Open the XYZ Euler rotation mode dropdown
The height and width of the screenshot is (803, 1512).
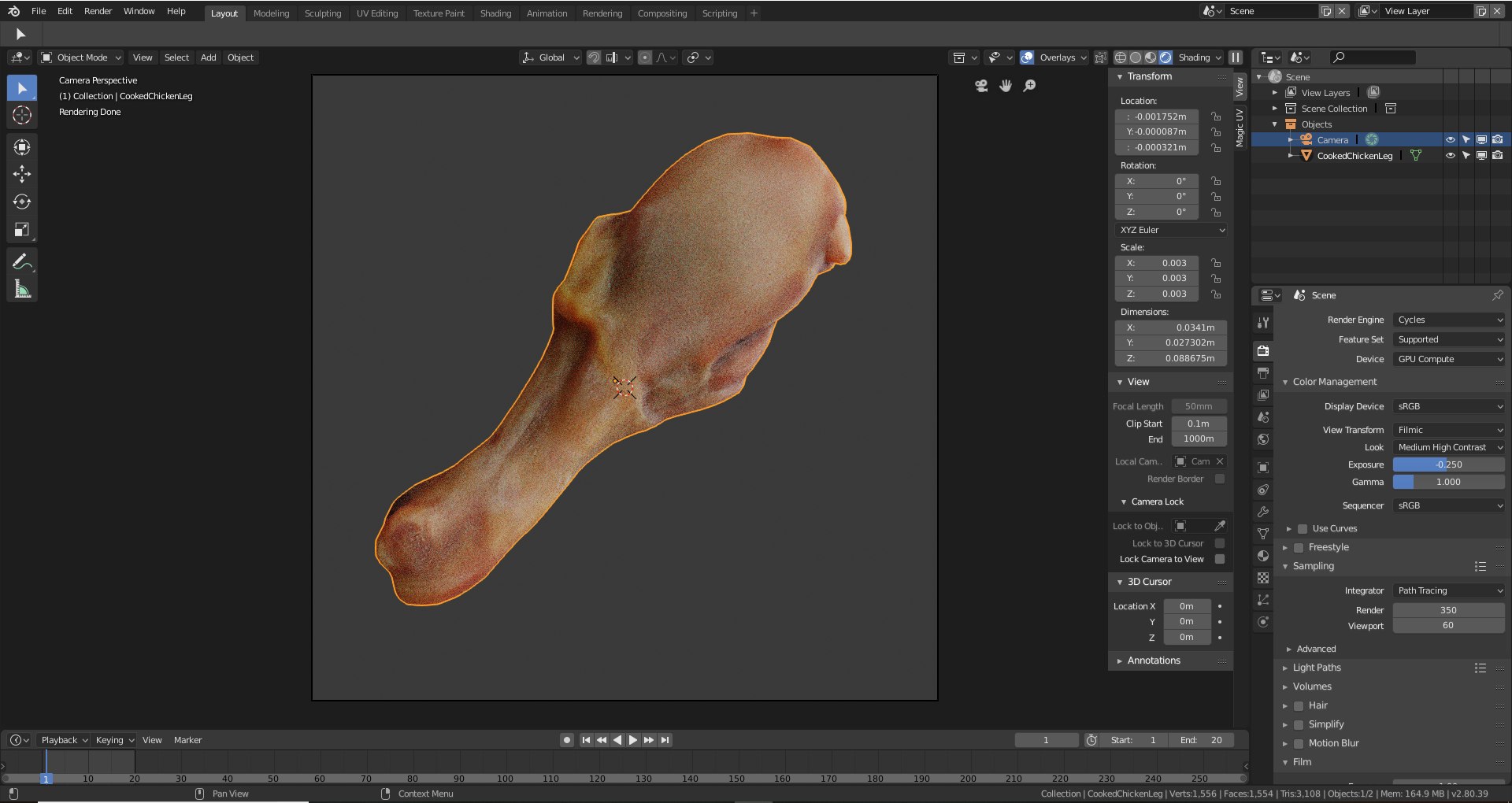coord(1171,230)
